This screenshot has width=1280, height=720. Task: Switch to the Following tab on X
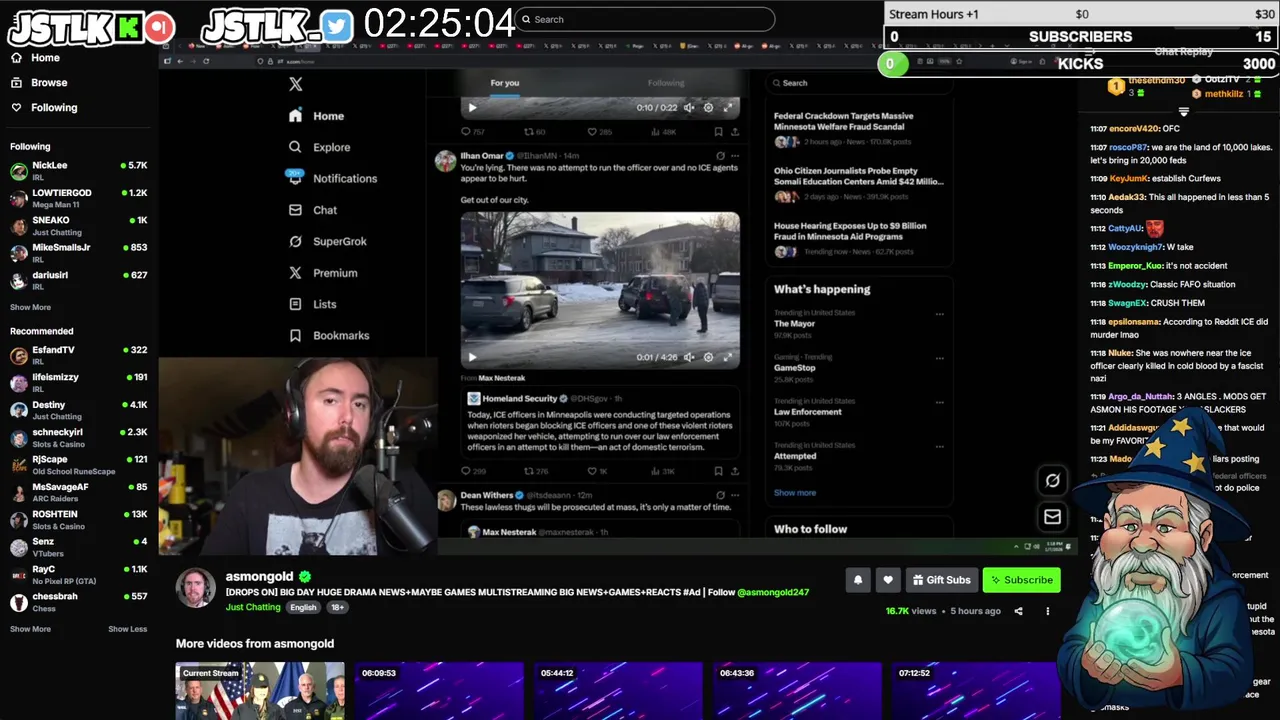pyautogui.click(x=666, y=83)
